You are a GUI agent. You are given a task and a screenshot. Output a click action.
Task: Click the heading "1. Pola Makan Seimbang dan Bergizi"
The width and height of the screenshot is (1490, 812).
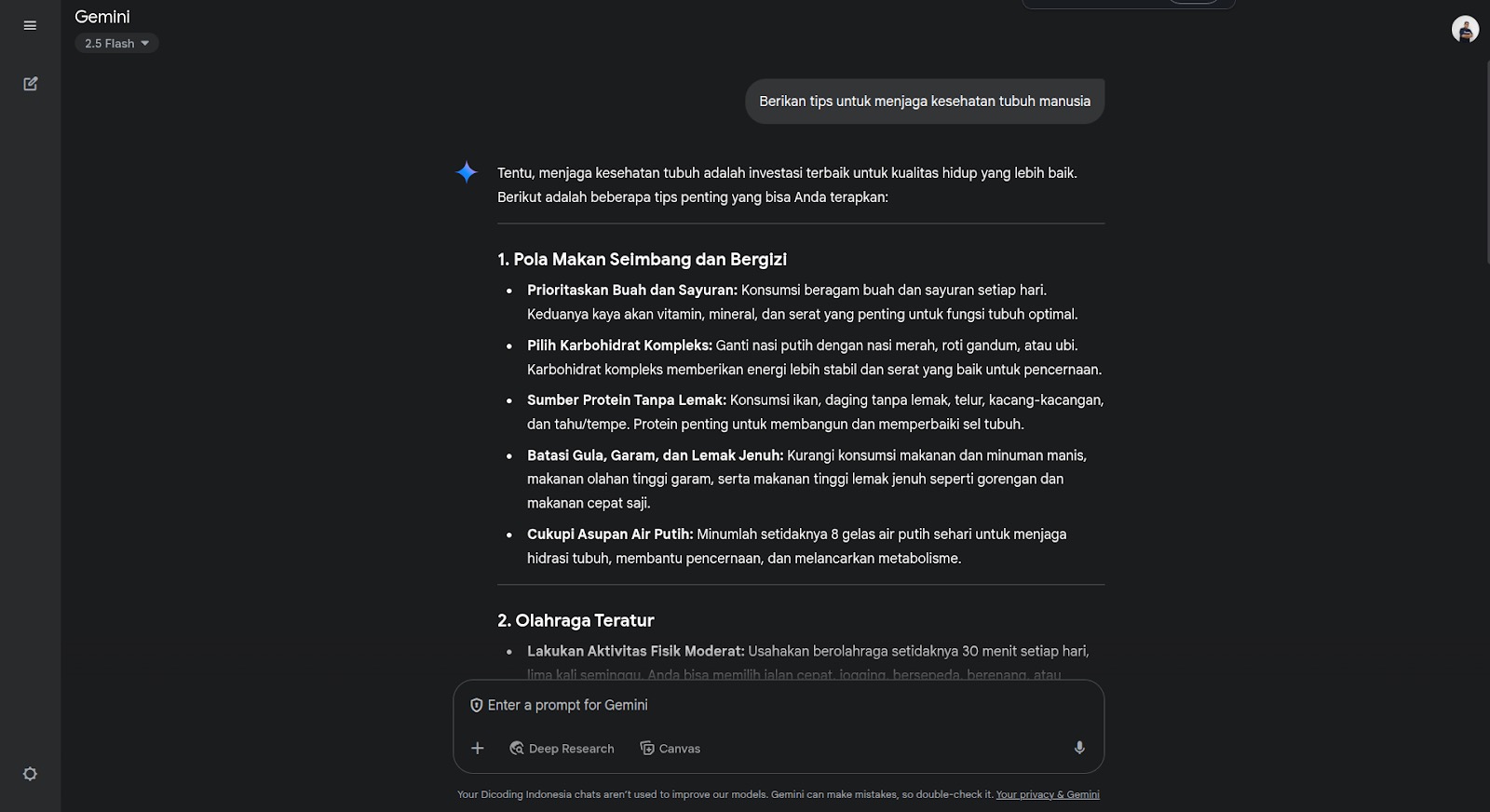(x=642, y=259)
